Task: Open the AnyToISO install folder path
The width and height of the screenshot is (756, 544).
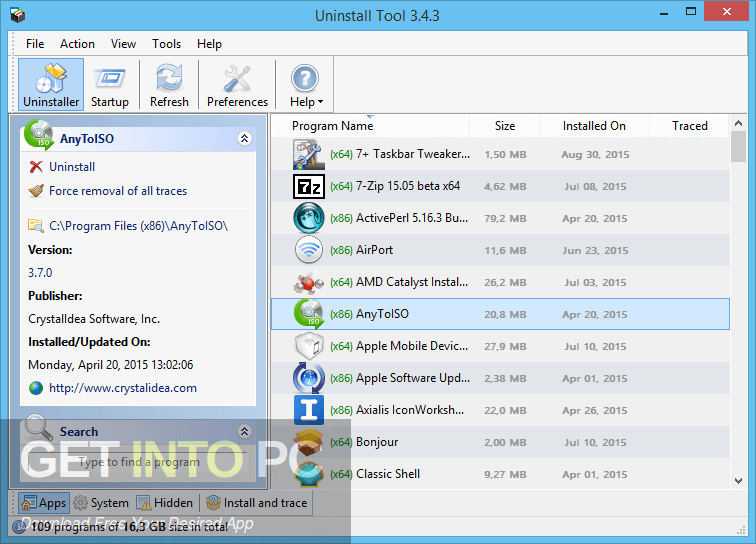Action: [x=138, y=226]
